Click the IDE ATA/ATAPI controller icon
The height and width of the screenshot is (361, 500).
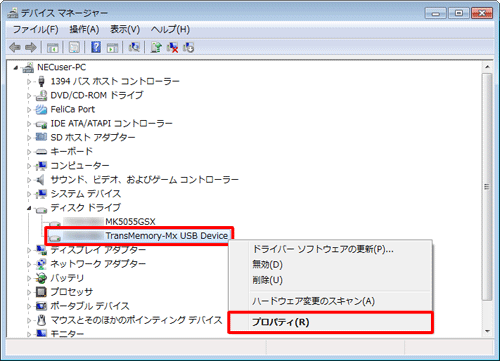click(41, 124)
